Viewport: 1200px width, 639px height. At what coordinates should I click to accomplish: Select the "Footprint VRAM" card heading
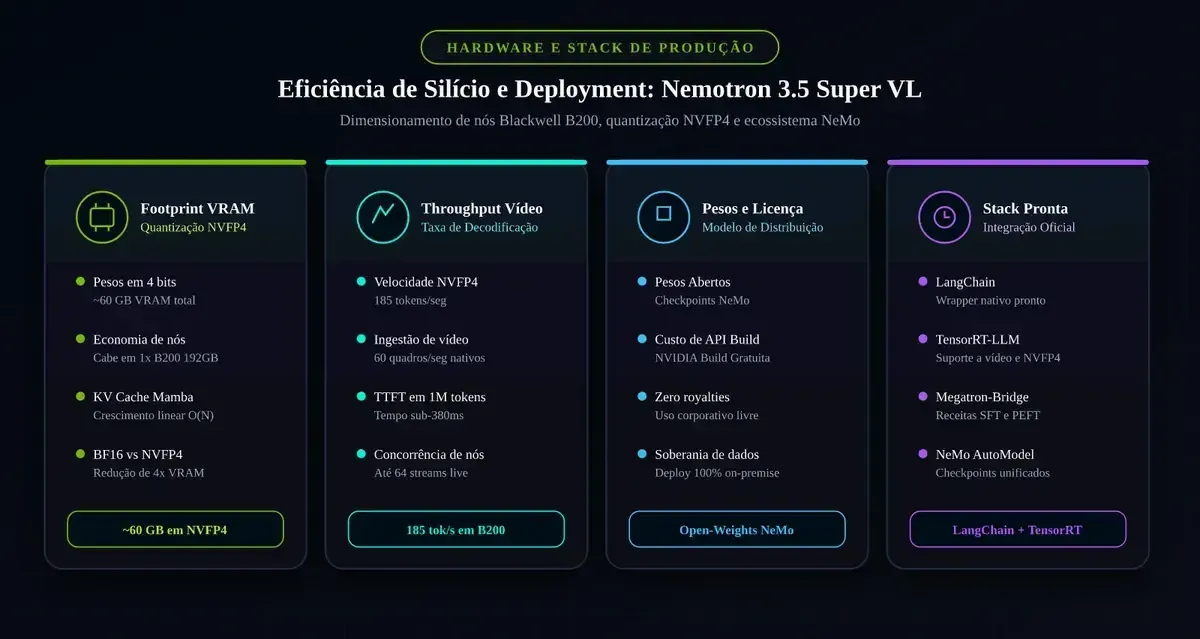(198, 208)
